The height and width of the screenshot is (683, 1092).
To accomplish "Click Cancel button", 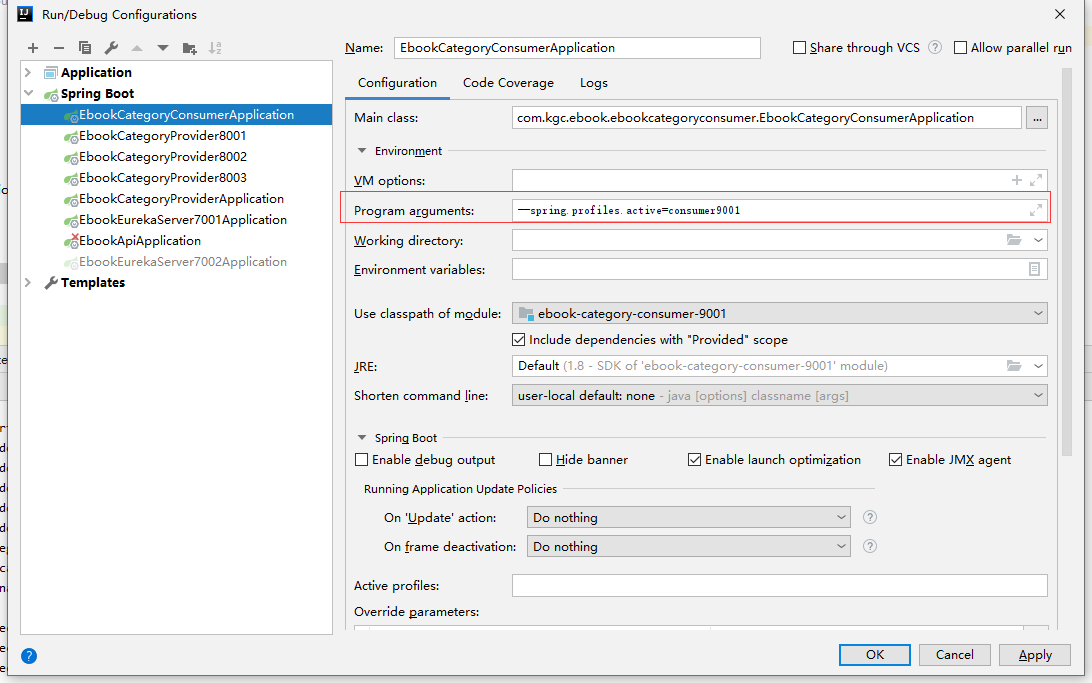I will point(955,654).
